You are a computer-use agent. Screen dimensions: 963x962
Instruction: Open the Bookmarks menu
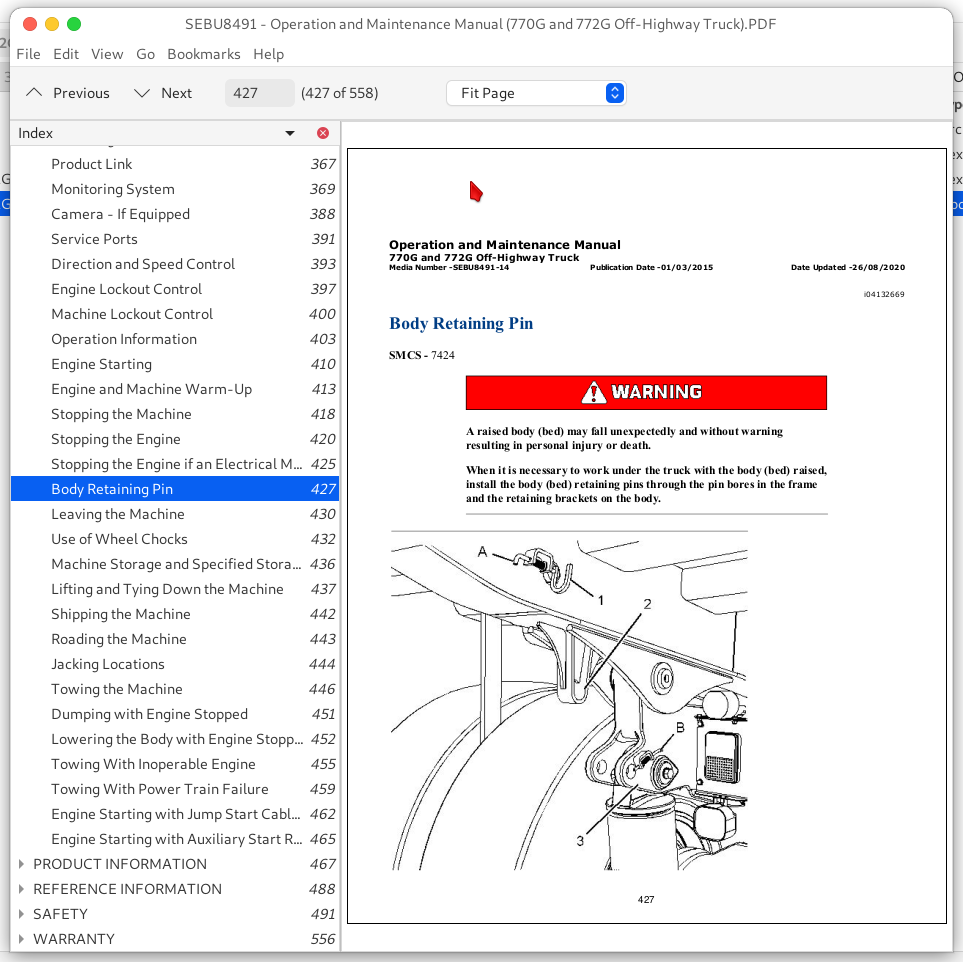click(204, 54)
